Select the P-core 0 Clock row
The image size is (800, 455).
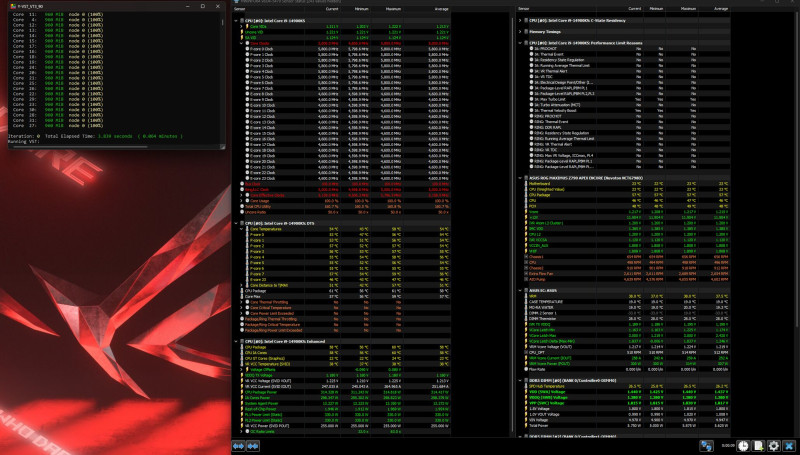pyautogui.click(x=344, y=49)
